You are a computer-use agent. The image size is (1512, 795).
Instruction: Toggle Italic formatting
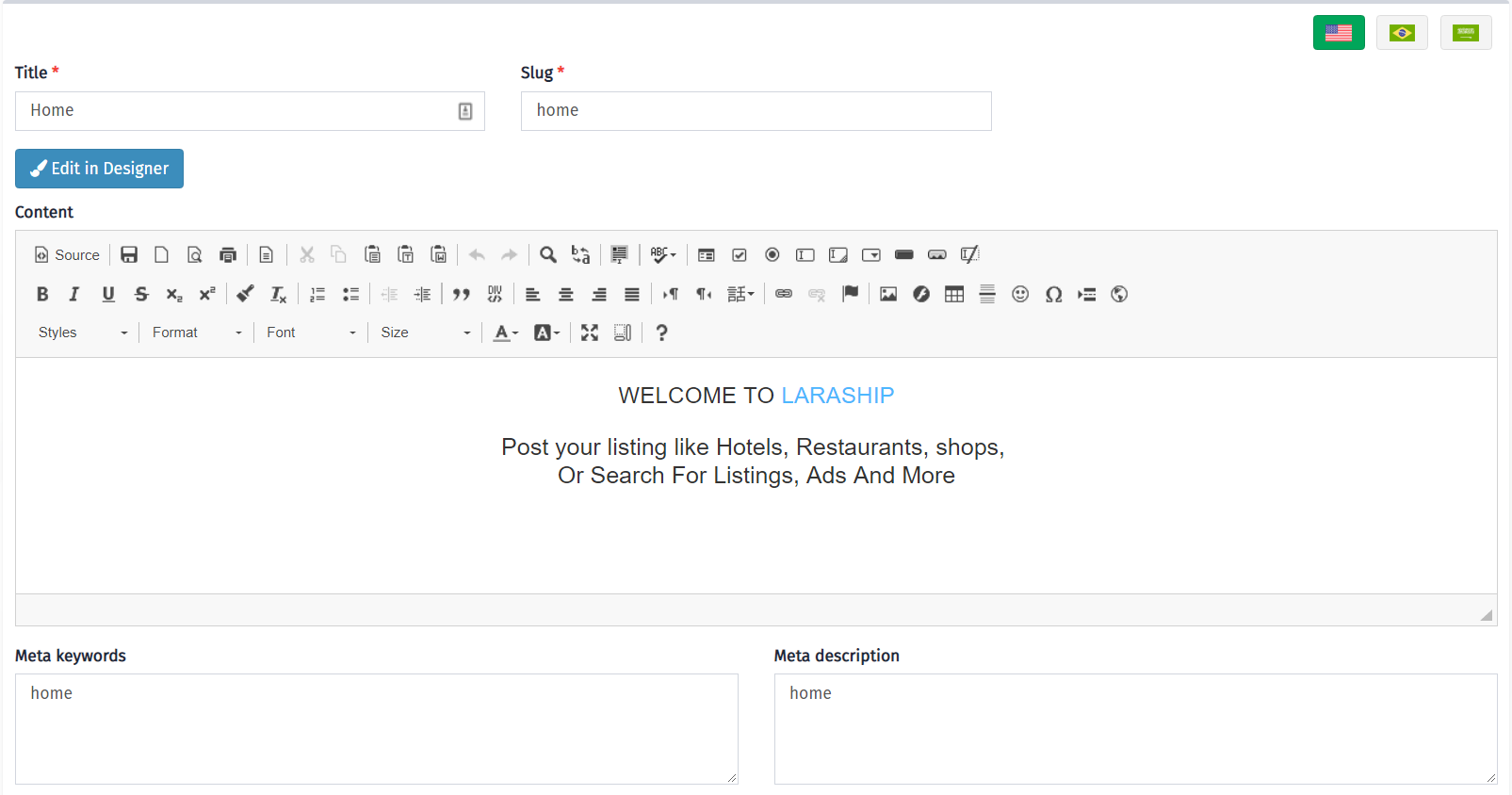tap(75, 295)
